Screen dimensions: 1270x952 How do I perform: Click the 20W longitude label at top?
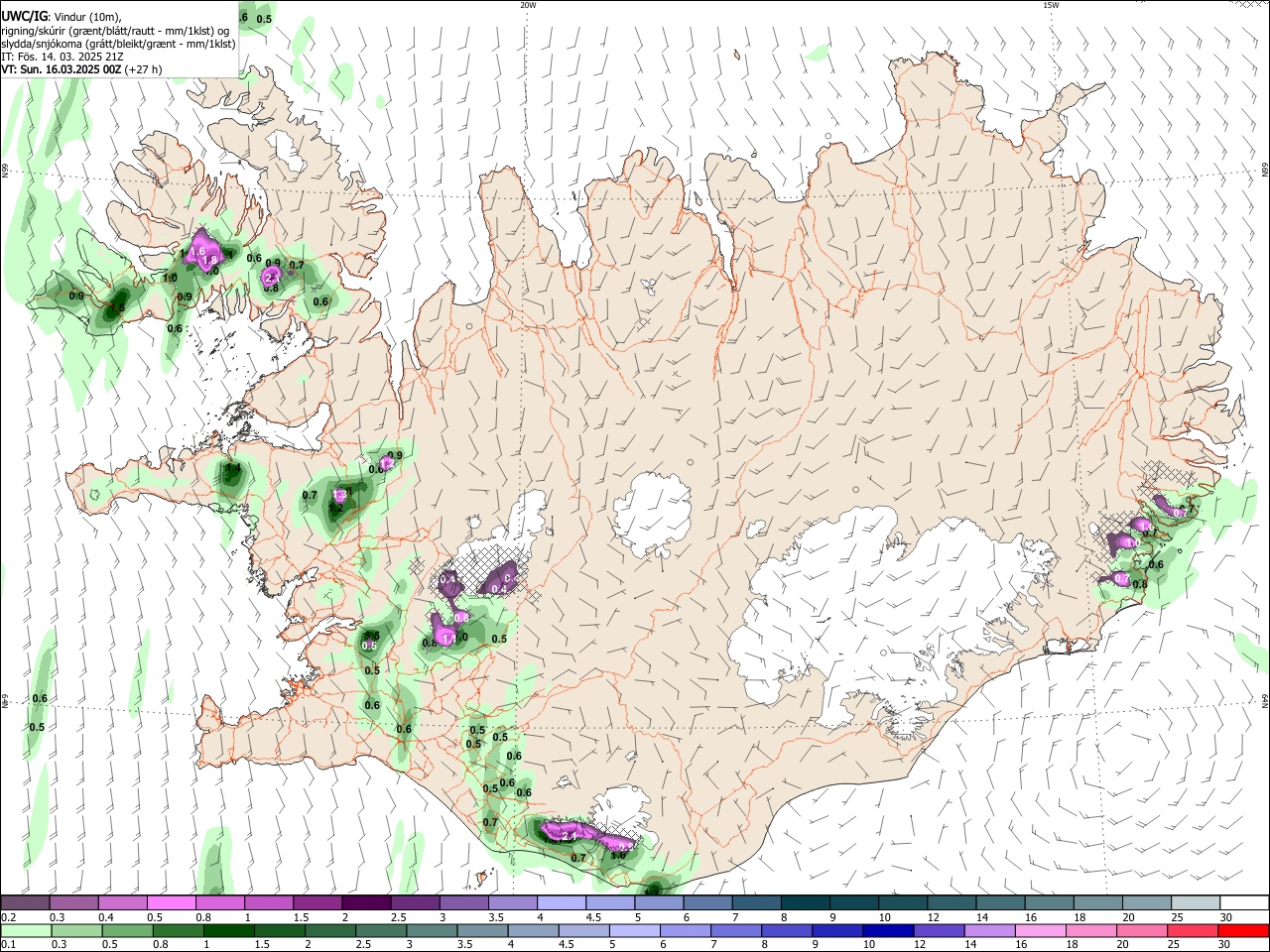pyautogui.click(x=528, y=5)
